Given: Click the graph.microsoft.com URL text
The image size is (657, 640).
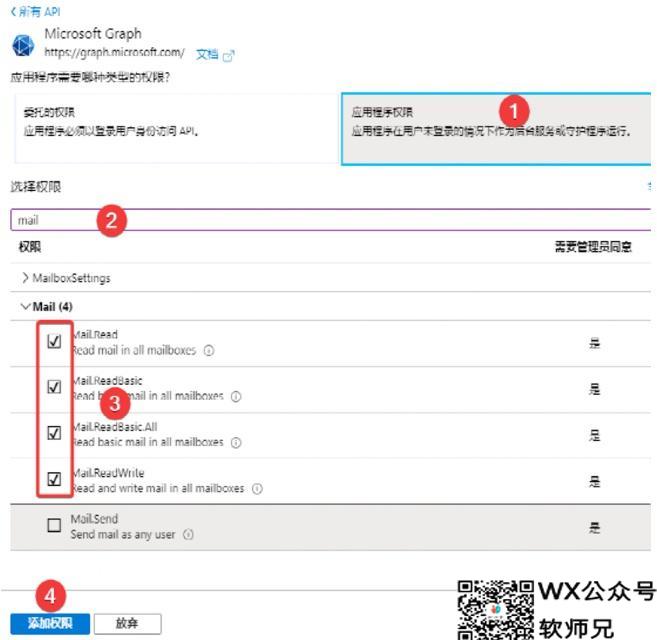Looking at the screenshot, I should [x=114, y=52].
